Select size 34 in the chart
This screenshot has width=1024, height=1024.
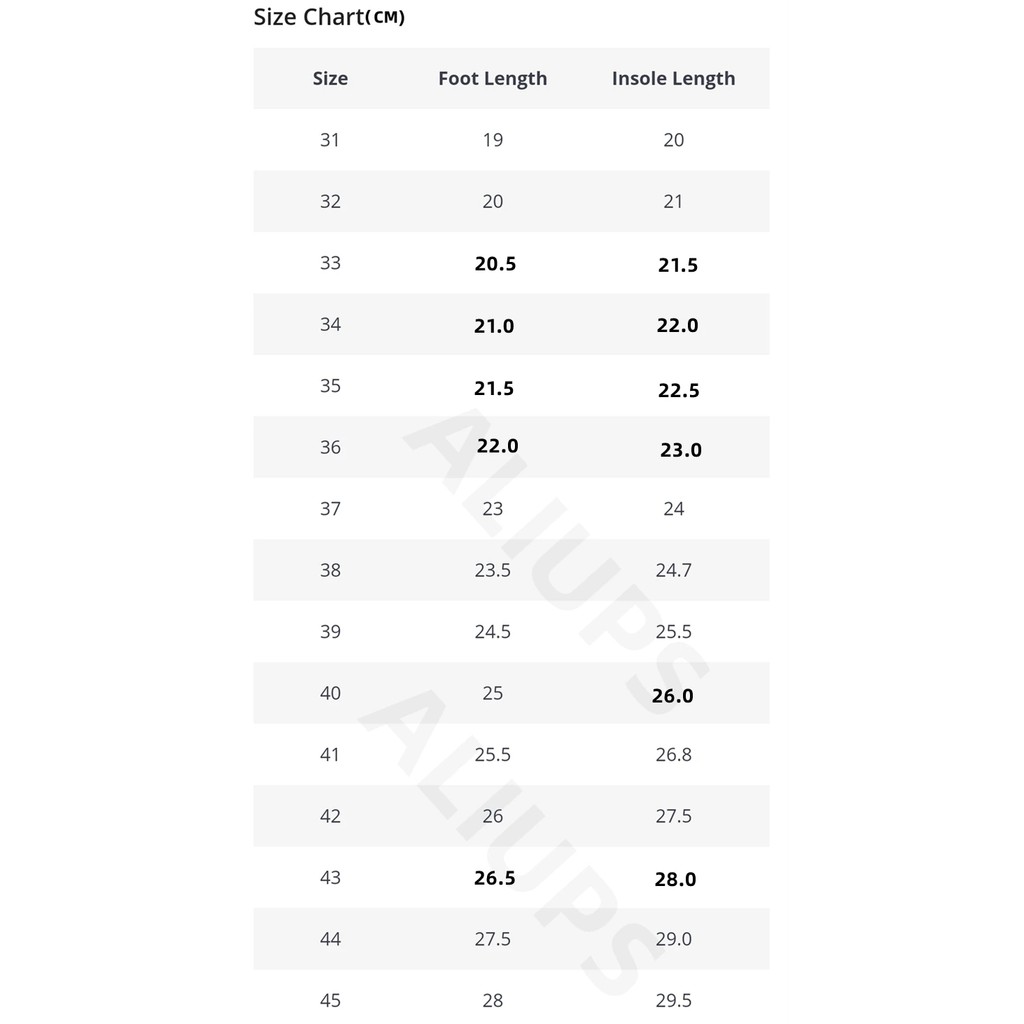(x=330, y=324)
